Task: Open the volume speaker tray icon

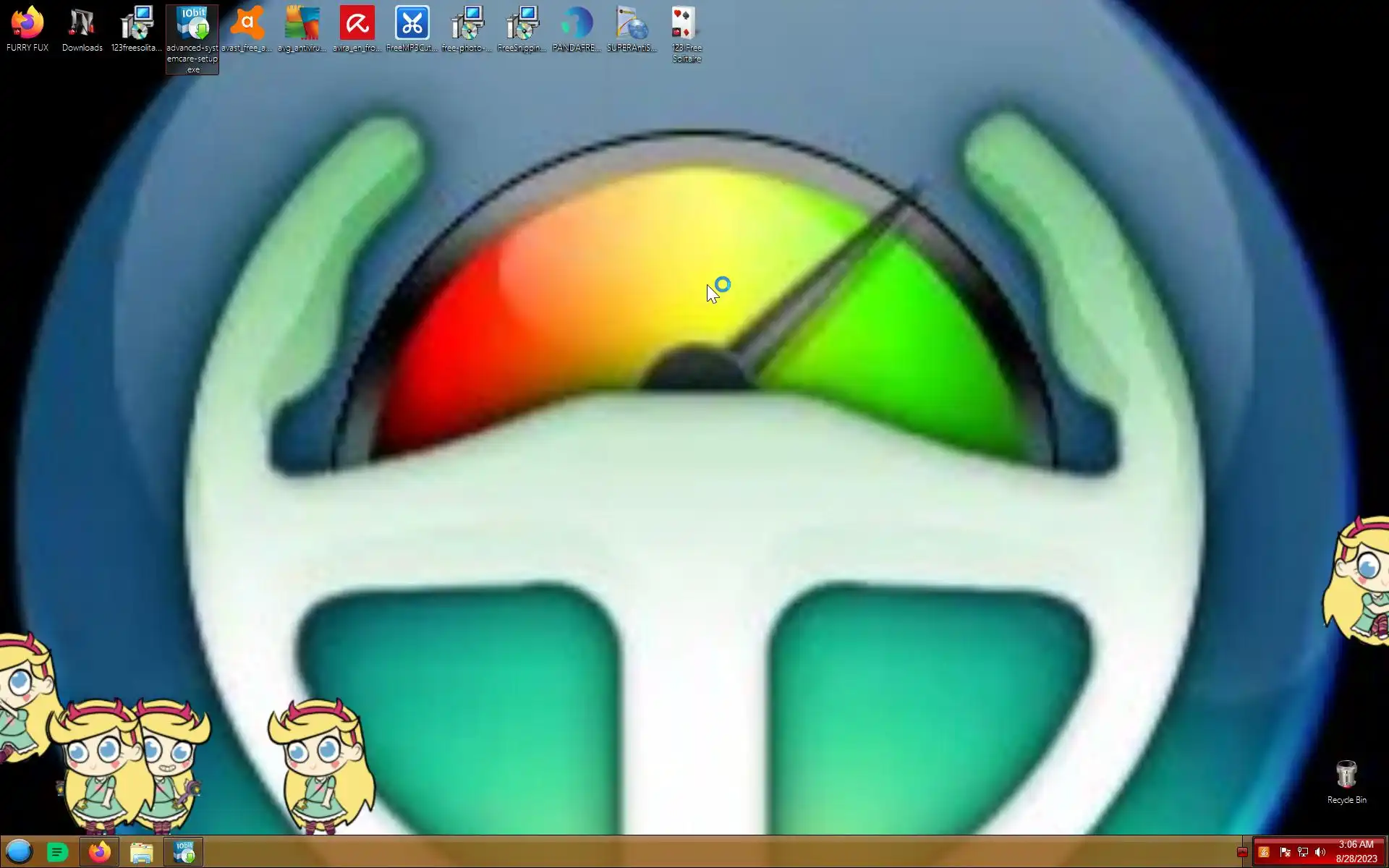Action: [1320, 852]
